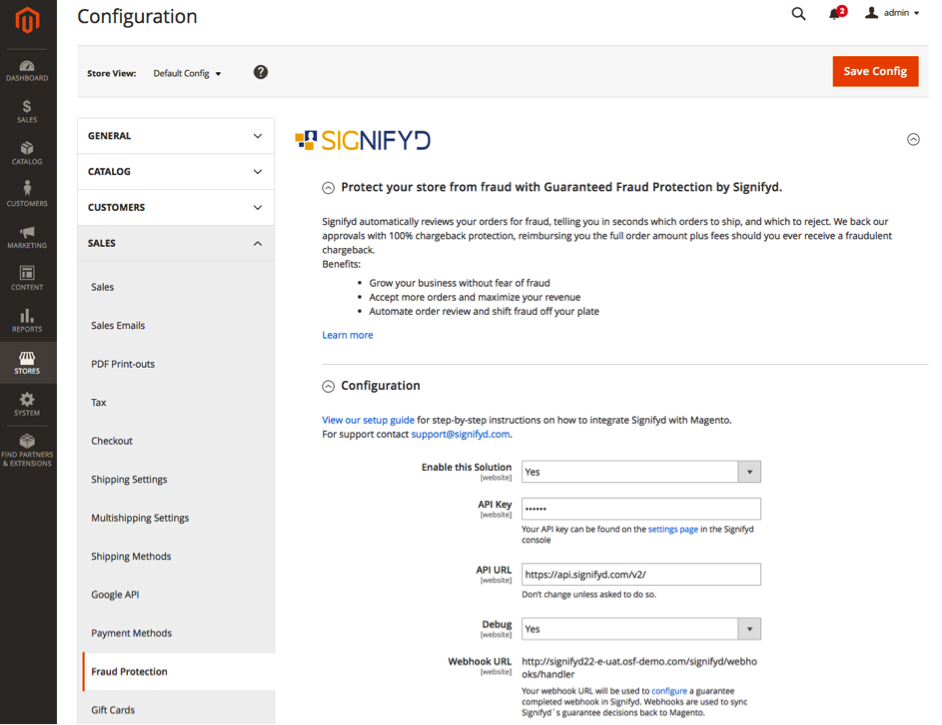The image size is (942, 725).
Task: Open the Enable this Solution dropdown
Action: tap(641, 471)
